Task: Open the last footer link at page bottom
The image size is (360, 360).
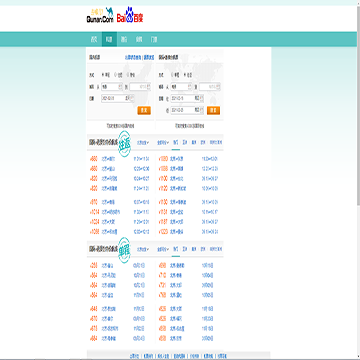Action: click(x=221, y=356)
